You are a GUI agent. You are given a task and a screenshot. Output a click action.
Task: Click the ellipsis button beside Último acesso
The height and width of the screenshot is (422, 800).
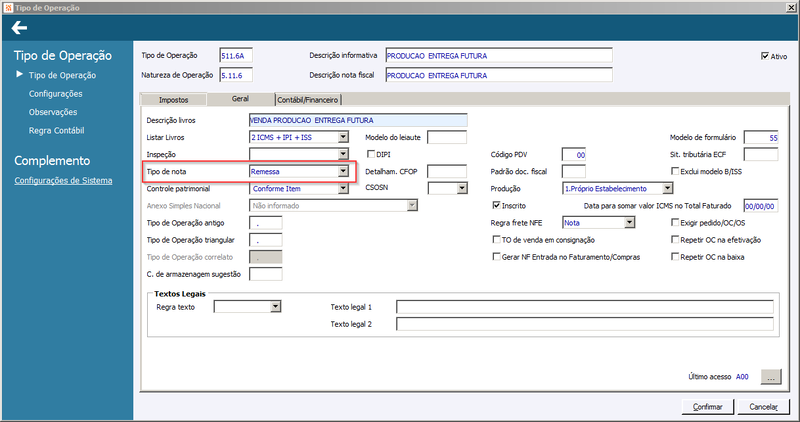point(770,377)
